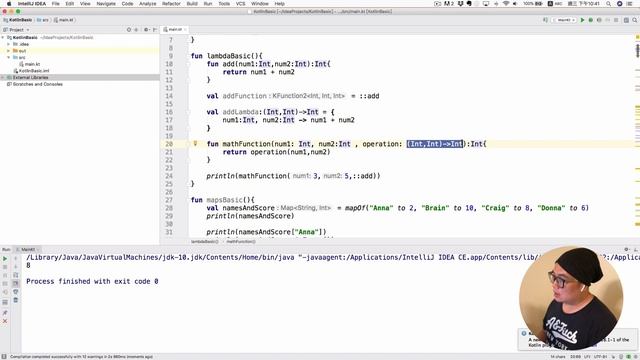Collapse all in the Project panel

136,30
